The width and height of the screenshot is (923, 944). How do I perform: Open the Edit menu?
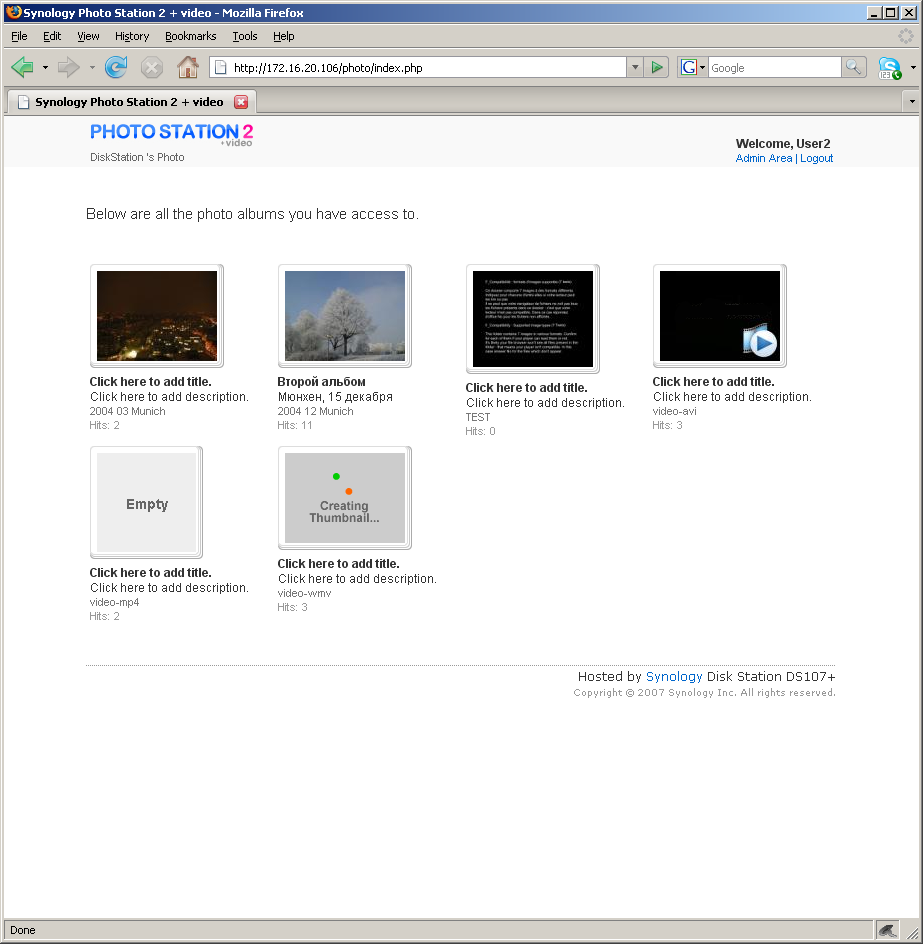pyautogui.click(x=52, y=36)
